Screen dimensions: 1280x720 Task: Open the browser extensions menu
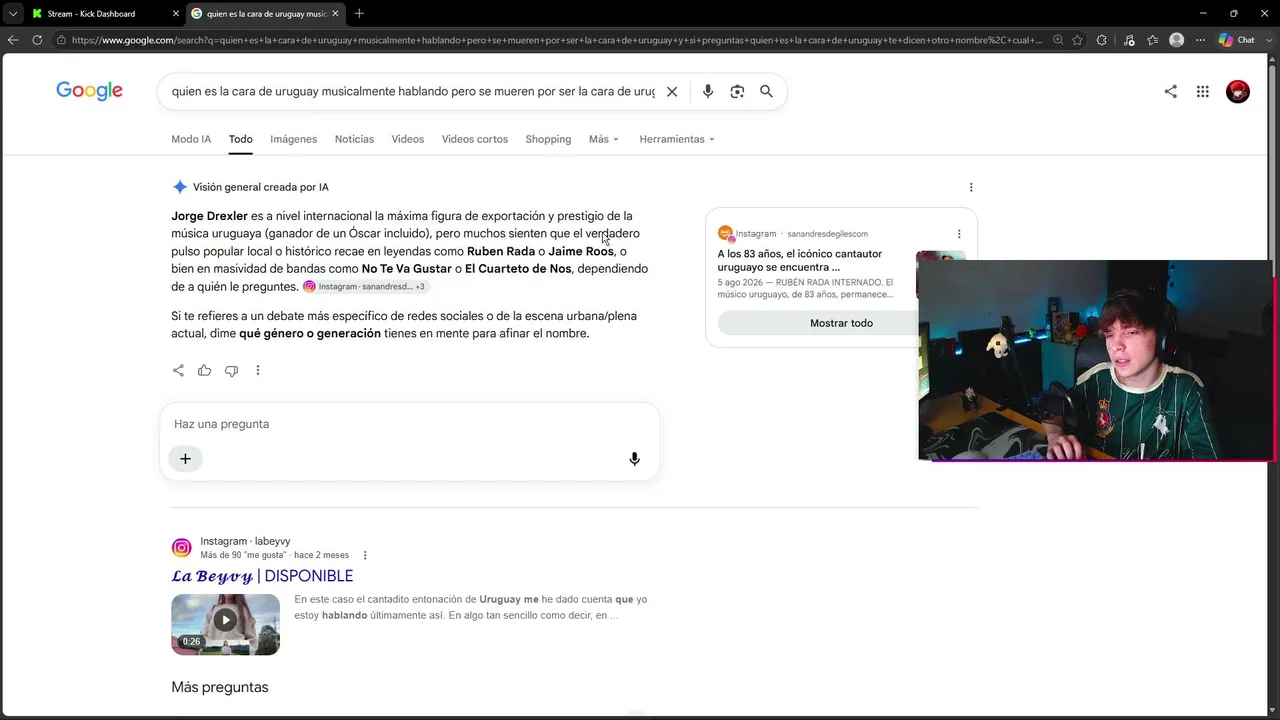click(x=1102, y=40)
